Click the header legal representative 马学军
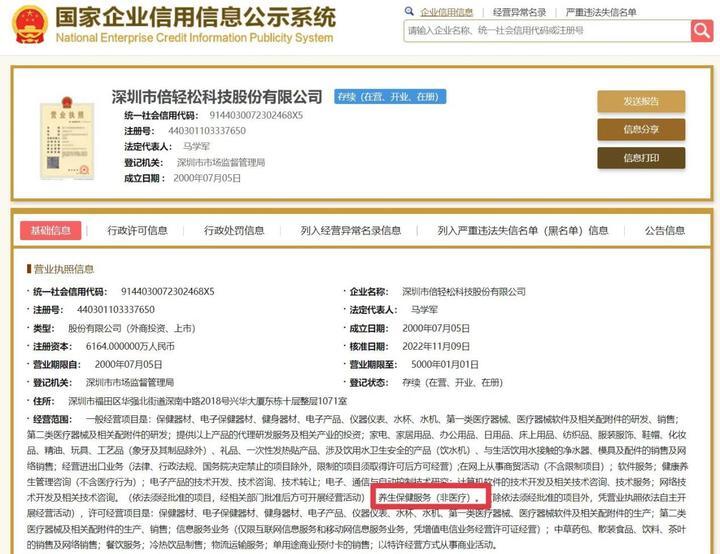Viewport: 720px width, 554px height. (196, 147)
